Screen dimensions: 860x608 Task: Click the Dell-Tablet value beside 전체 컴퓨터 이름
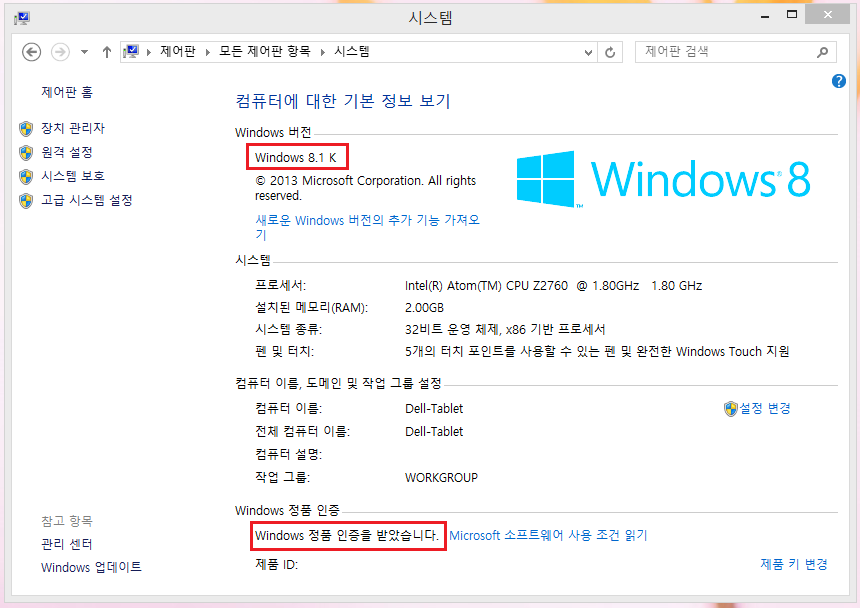pyautogui.click(x=434, y=431)
